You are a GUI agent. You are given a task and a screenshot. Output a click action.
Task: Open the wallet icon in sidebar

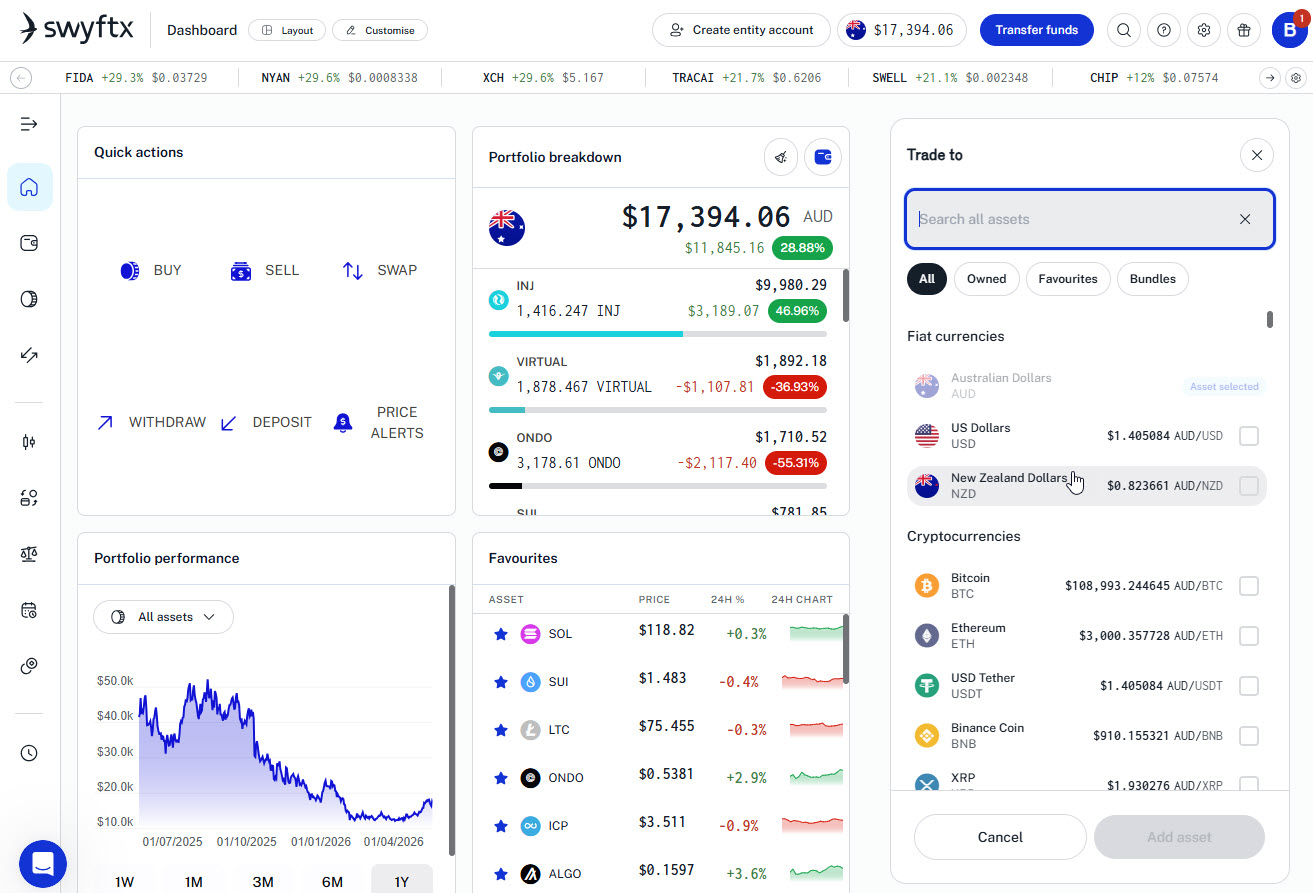pyautogui.click(x=29, y=243)
